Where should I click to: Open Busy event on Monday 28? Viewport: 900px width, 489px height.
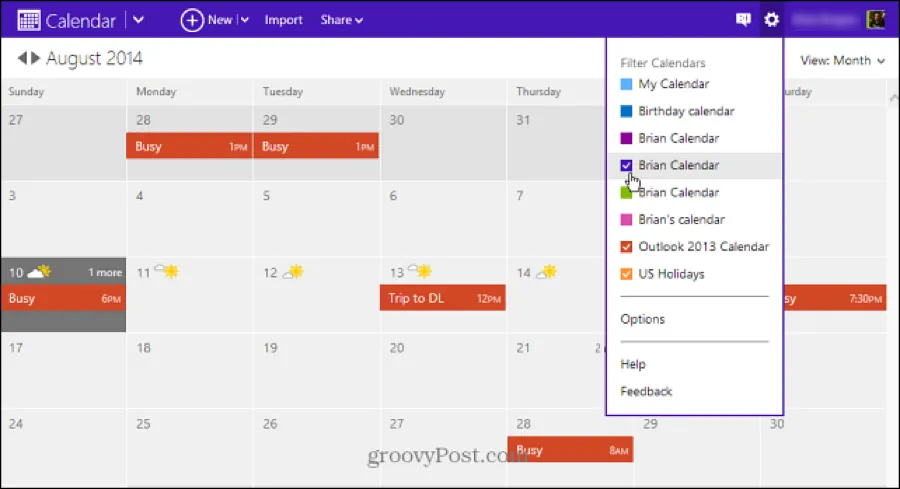tap(189, 146)
